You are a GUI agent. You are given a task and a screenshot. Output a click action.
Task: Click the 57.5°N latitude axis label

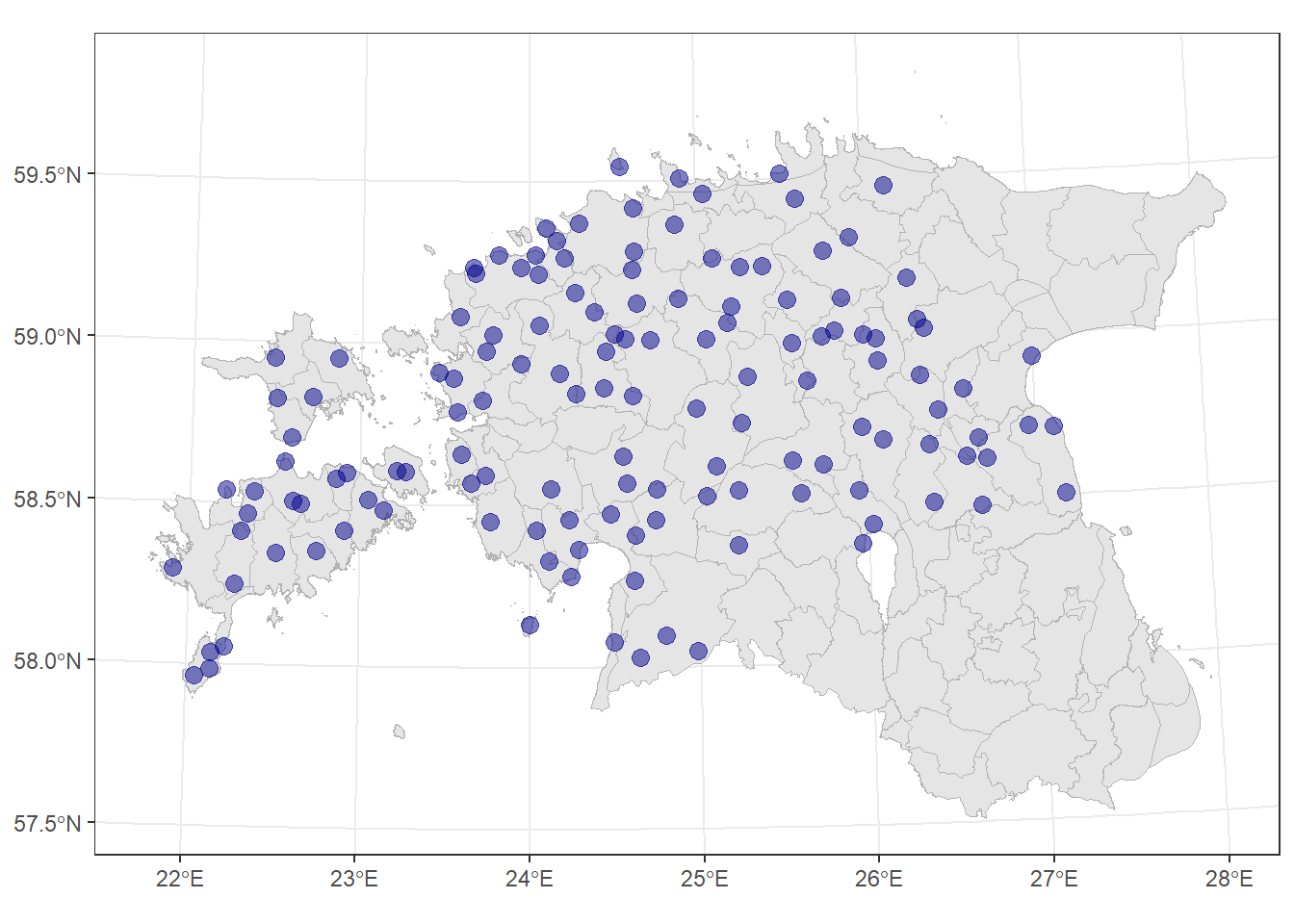coord(47,824)
